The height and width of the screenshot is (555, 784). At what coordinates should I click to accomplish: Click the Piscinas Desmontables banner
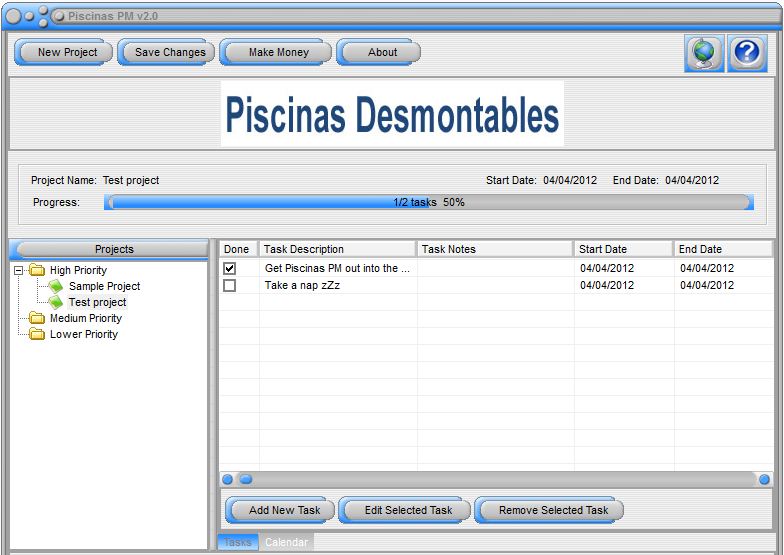(x=392, y=114)
